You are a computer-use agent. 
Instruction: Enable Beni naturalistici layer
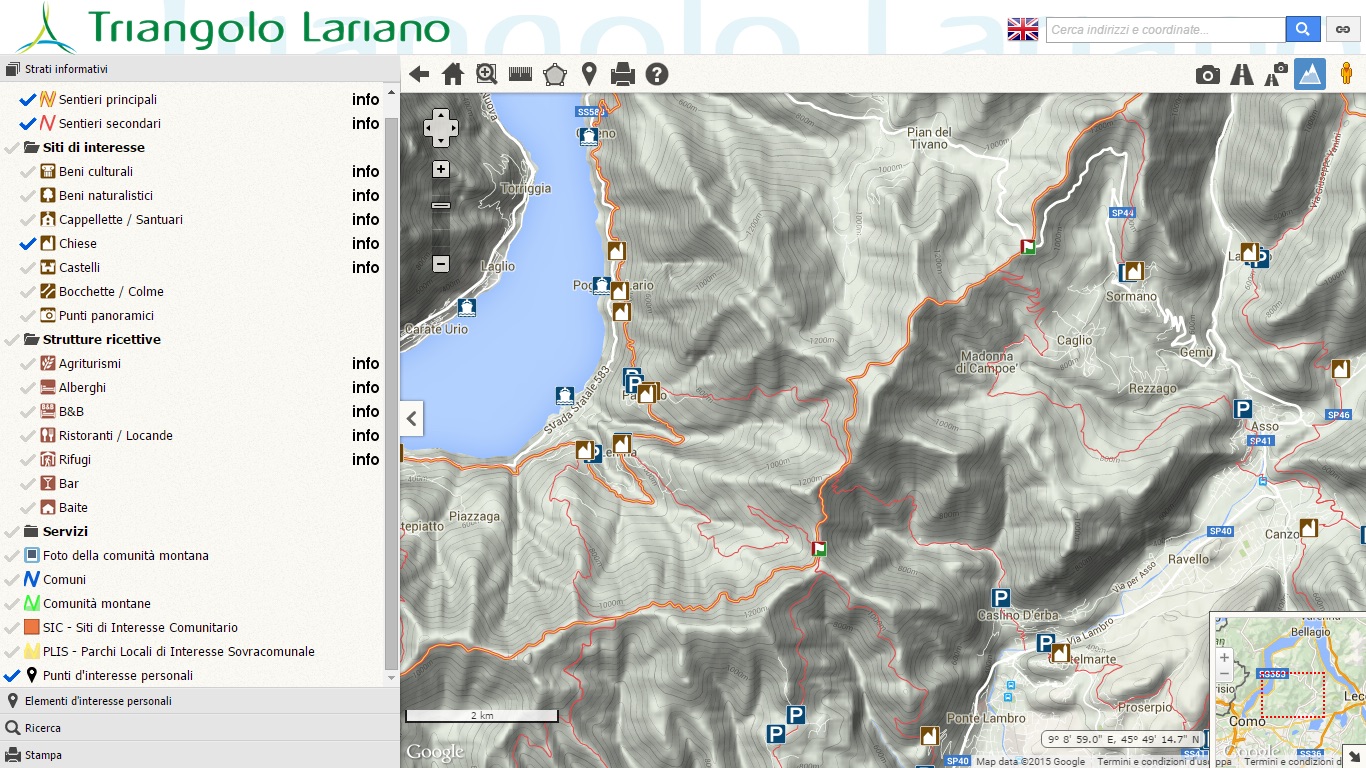click(x=28, y=195)
